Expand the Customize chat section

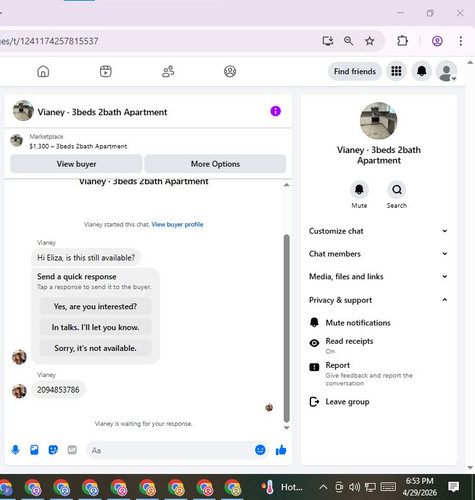coord(378,231)
